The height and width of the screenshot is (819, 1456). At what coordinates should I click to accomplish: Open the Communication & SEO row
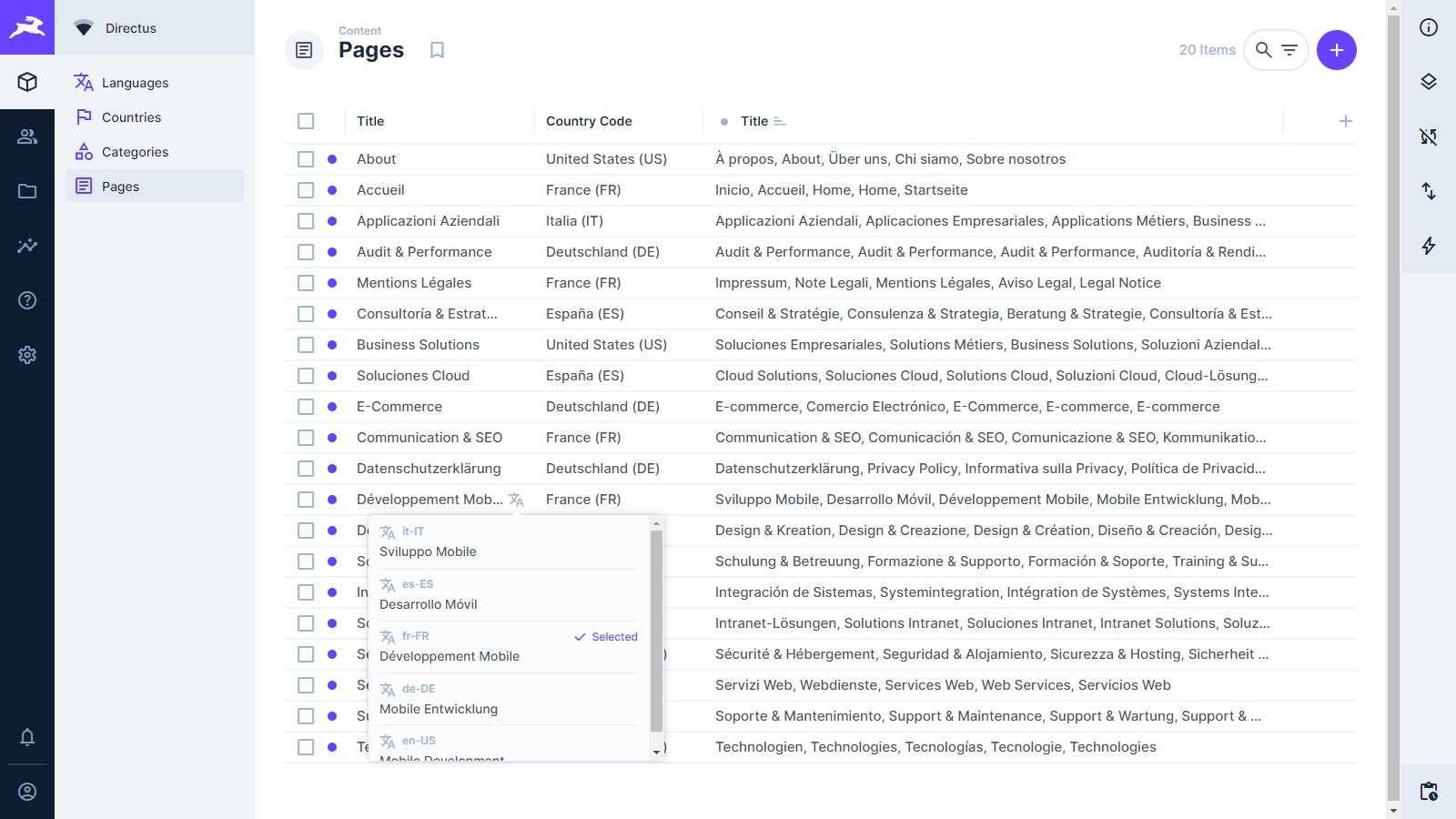(x=819, y=438)
